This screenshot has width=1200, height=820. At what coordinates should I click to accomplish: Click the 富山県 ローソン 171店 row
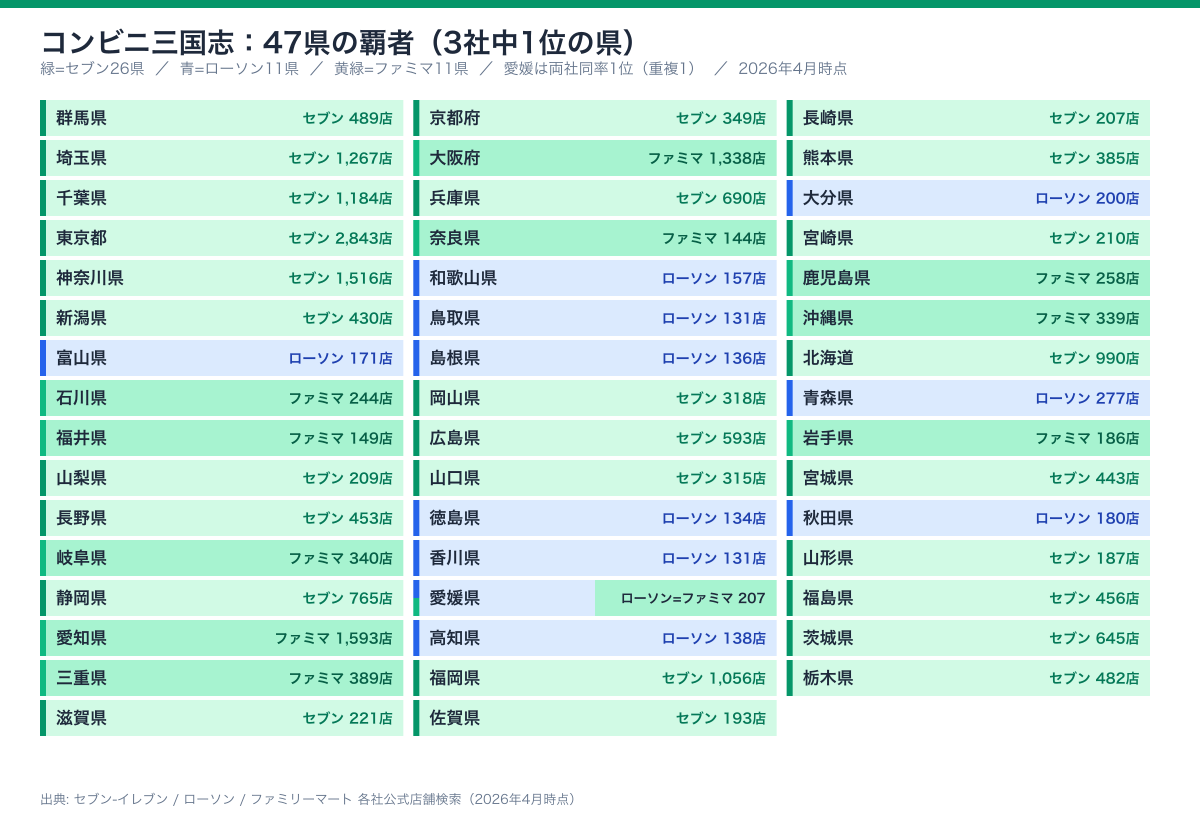point(222,358)
